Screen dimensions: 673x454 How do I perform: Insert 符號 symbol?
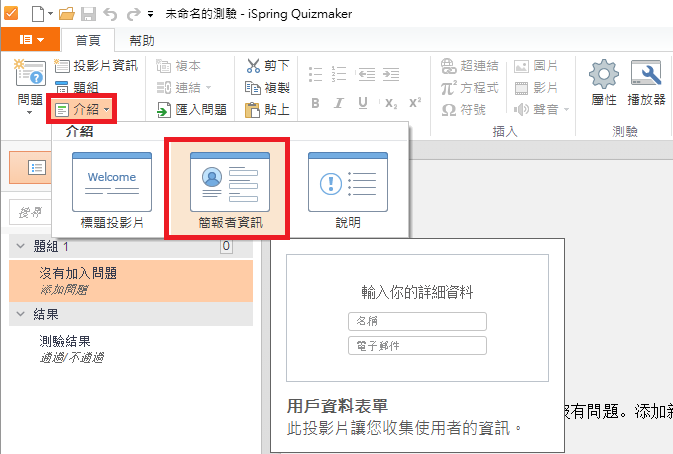tap(464, 110)
